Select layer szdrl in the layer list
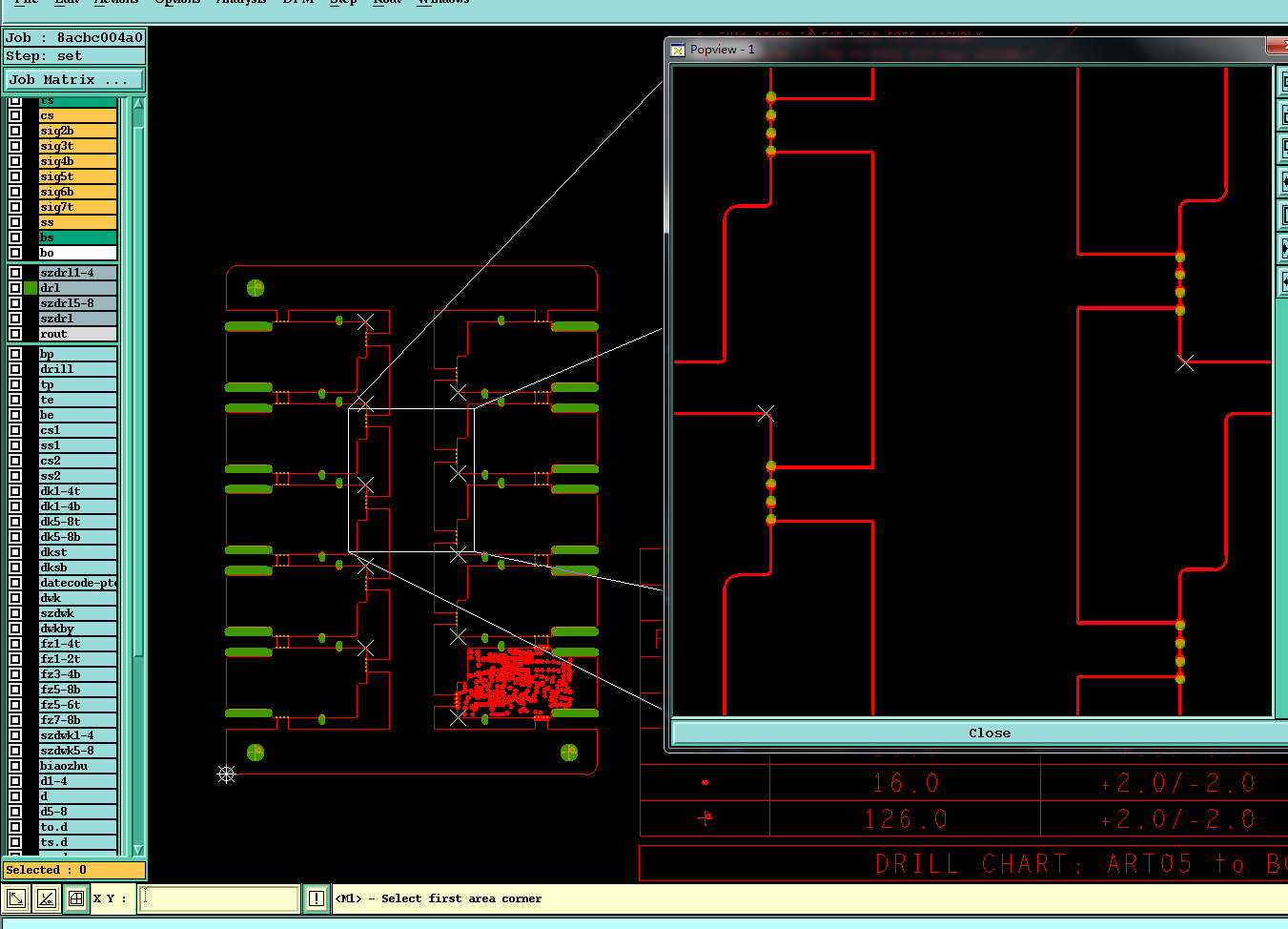The height and width of the screenshot is (929, 1288). click(x=77, y=319)
